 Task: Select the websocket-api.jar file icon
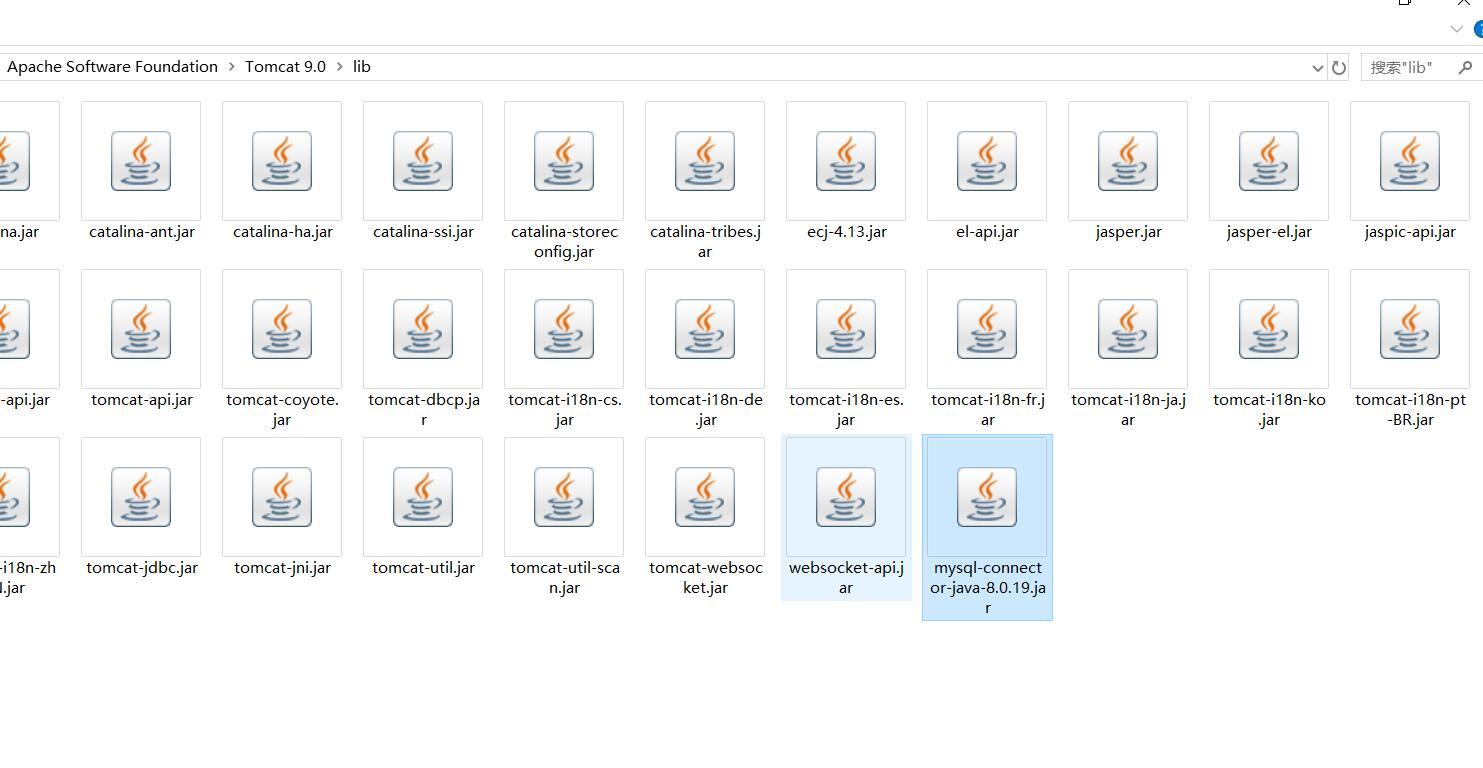coord(846,496)
